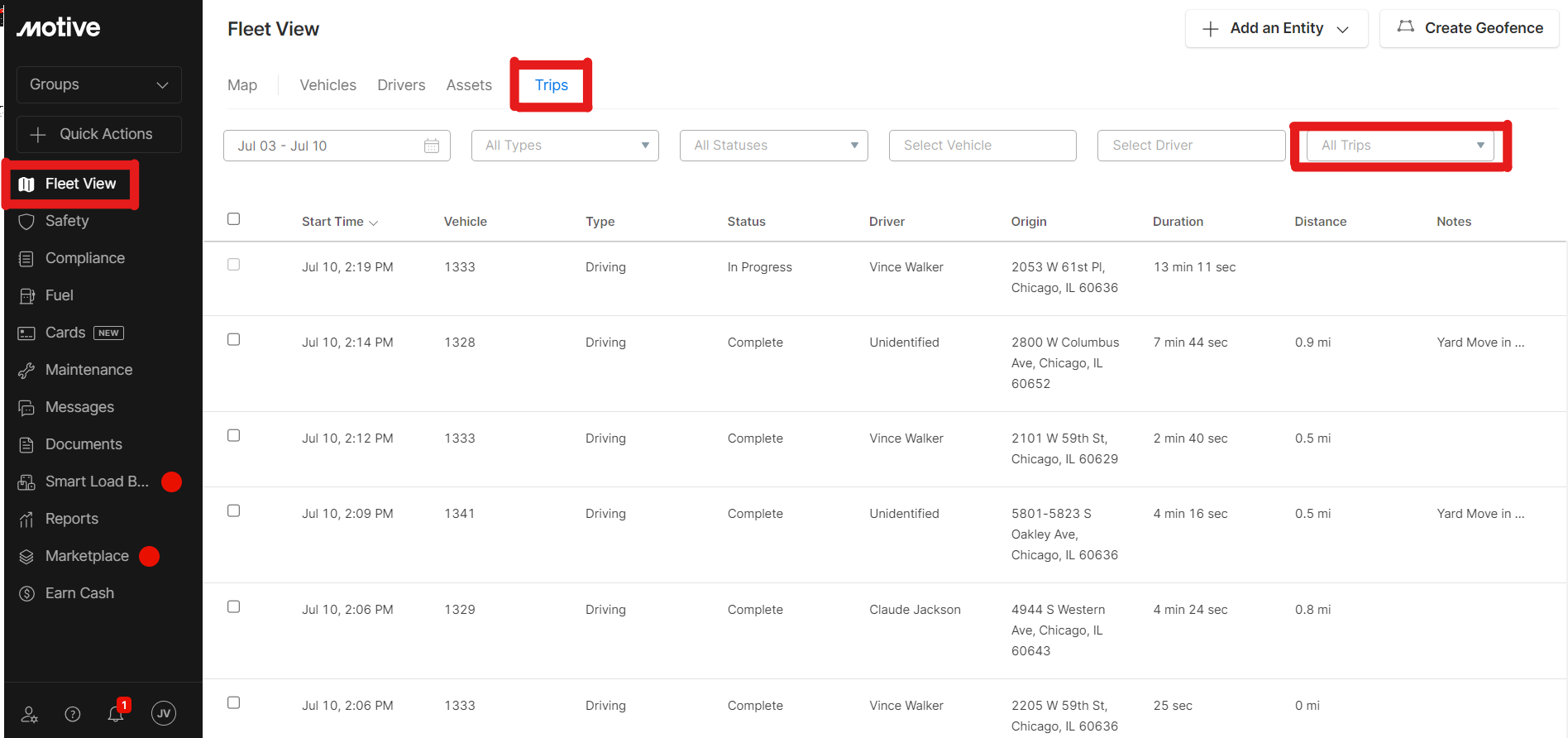1568x738 pixels.
Task: Open Safety from the sidebar menu
Action: pyautogui.click(x=67, y=221)
